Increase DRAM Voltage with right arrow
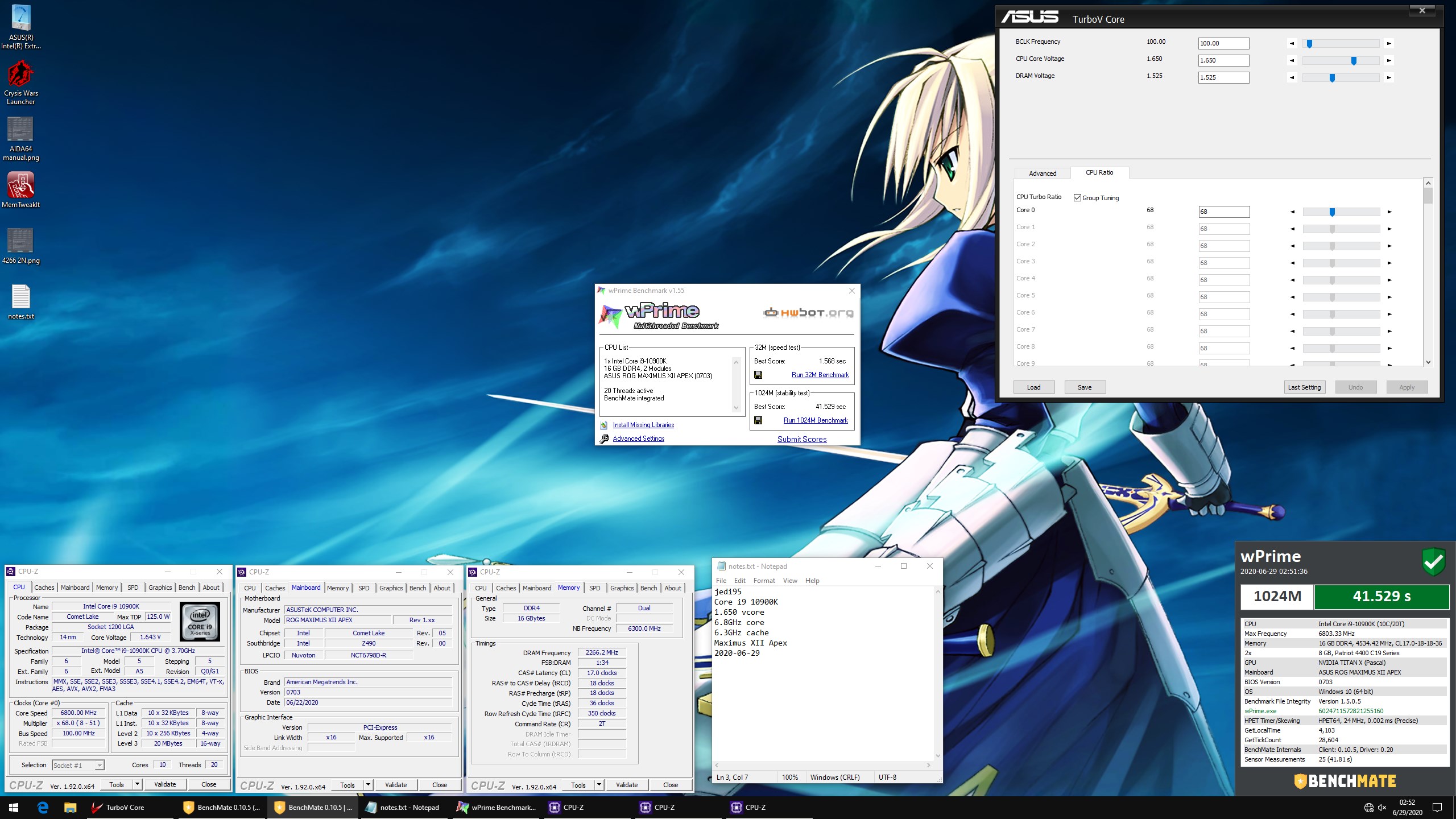This screenshot has height=819, width=1456. [1389, 77]
